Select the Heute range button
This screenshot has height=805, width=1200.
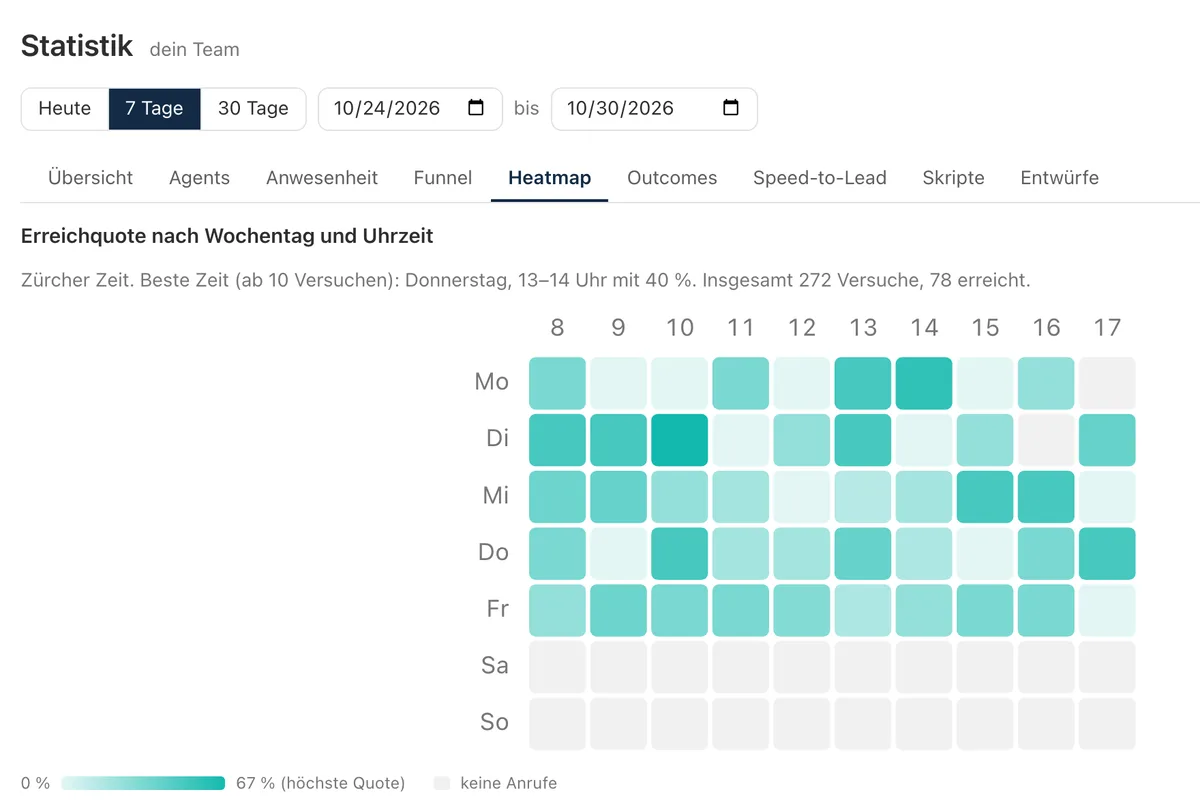pyautogui.click(x=65, y=109)
